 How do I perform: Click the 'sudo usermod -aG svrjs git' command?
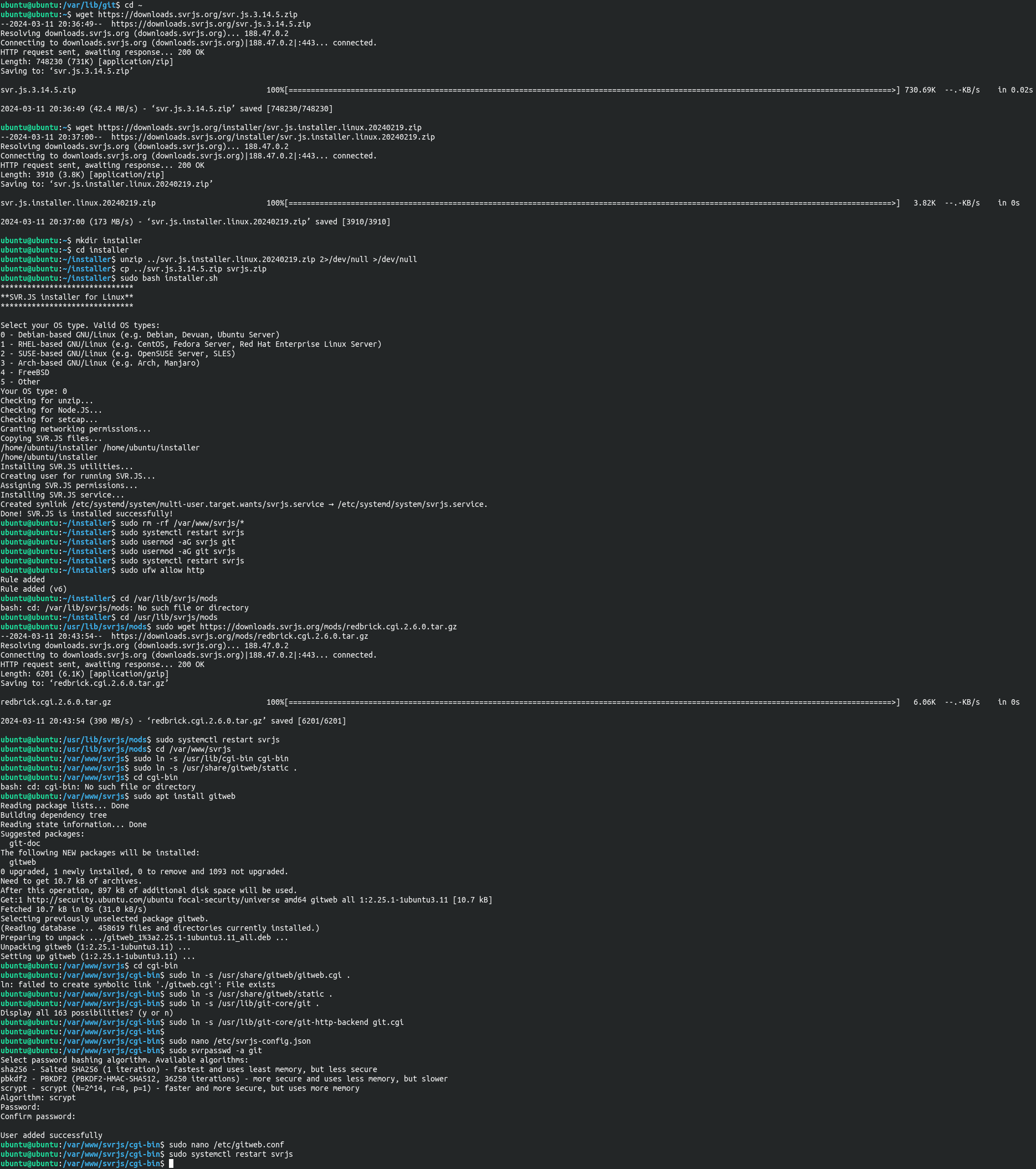tap(178, 542)
